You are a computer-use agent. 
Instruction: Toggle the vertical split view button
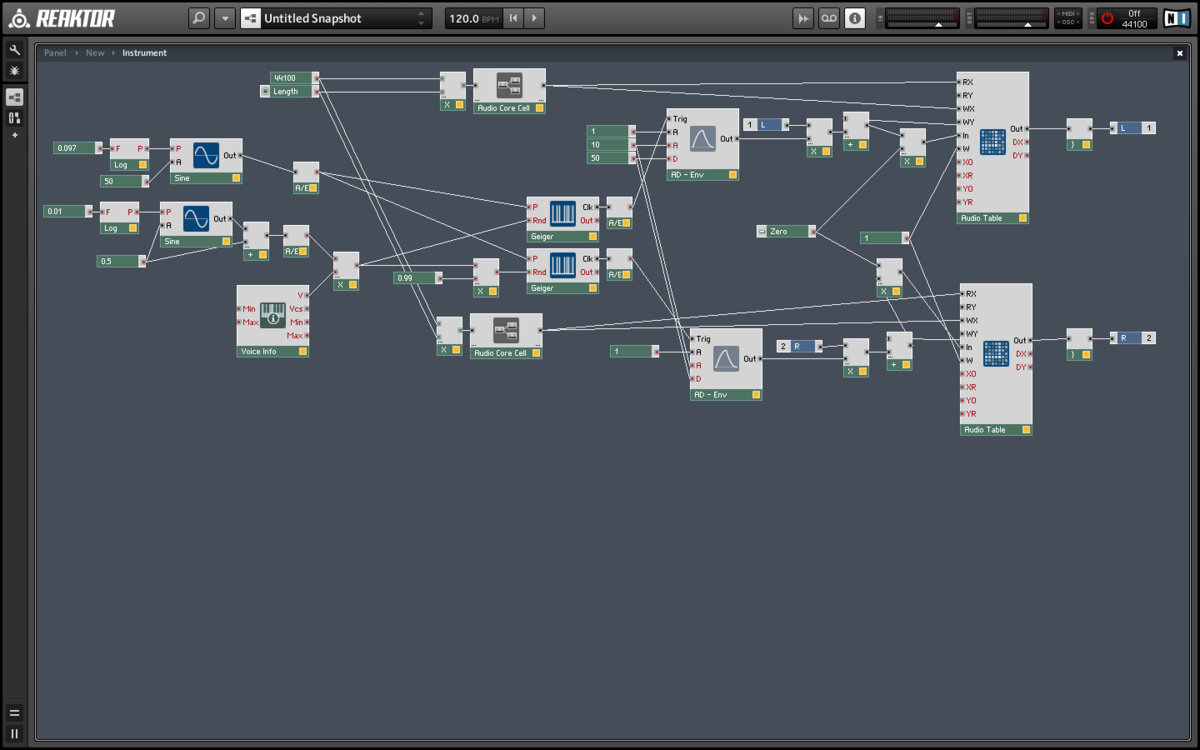pos(15,733)
